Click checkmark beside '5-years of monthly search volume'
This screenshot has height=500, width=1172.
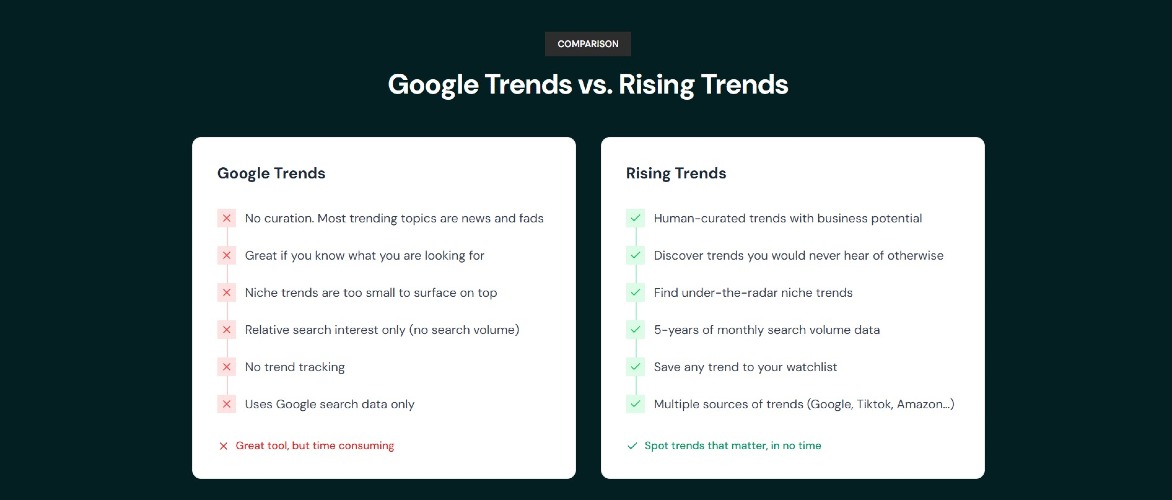[x=635, y=330]
